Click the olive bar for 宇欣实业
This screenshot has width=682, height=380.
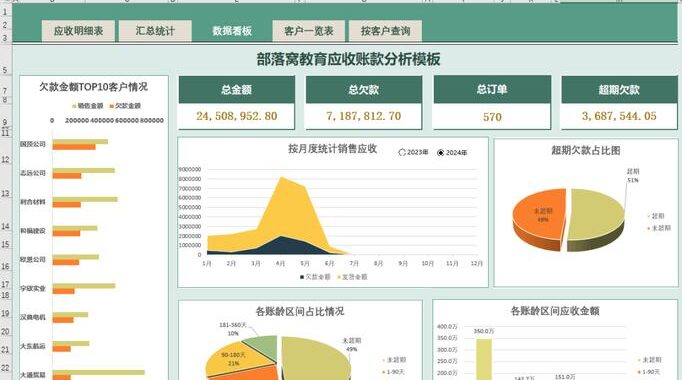coord(84,286)
